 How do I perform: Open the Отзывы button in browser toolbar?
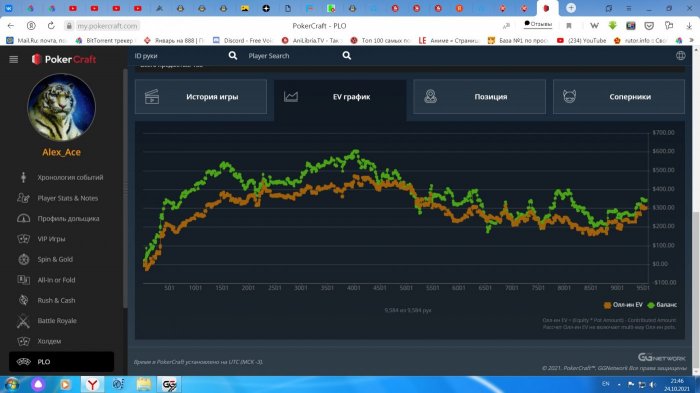538,24
